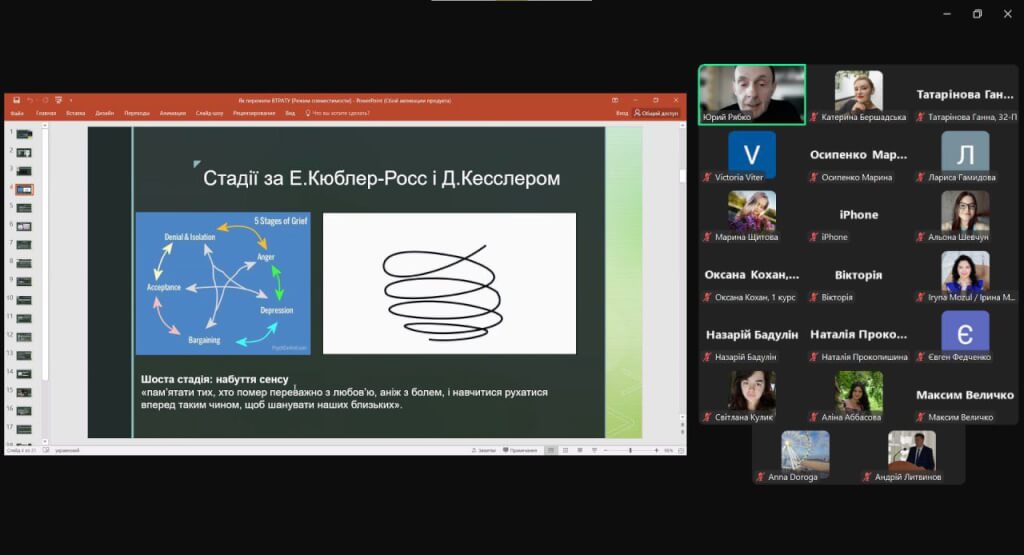This screenshot has width=1024, height=555.
Task: Click the Undo arrow in Quick Access toolbar
Action: (30, 100)
